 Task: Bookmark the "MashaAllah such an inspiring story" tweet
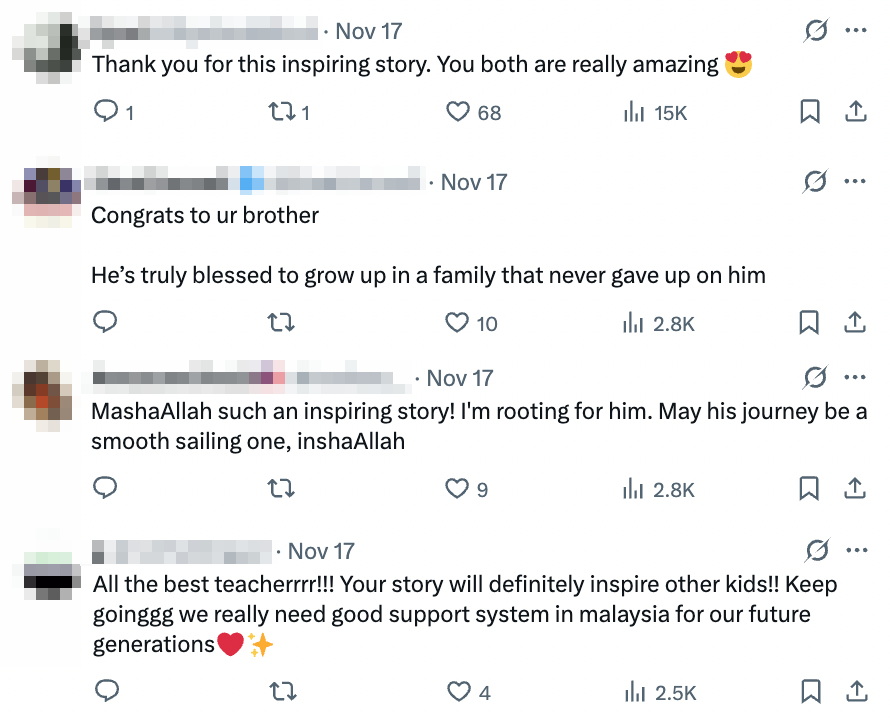pyautogui.click(x=810, y=488)
